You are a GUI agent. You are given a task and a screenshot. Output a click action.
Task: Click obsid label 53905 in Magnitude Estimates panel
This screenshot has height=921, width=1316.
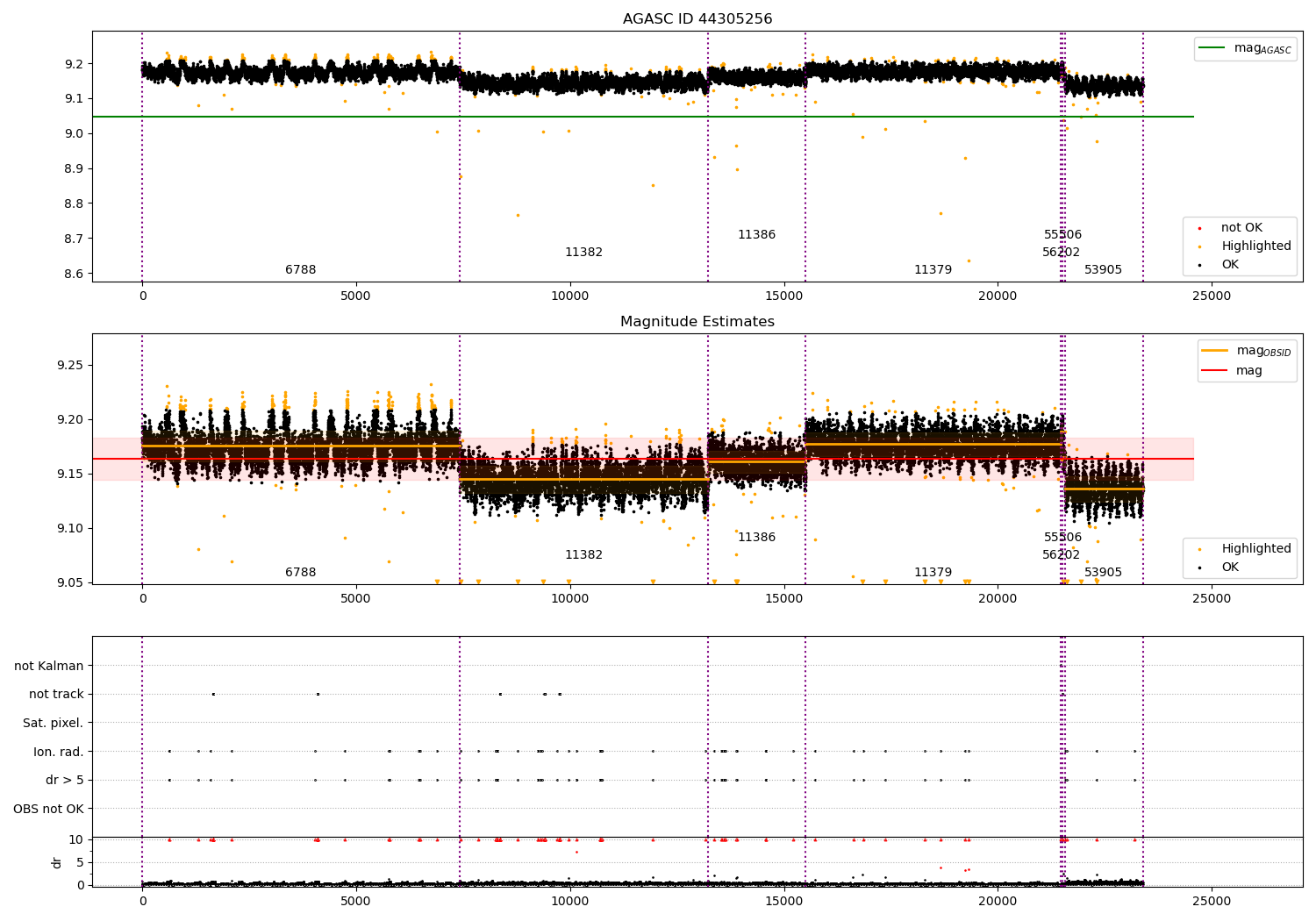pyautogui.click(x=1103, y=573)
